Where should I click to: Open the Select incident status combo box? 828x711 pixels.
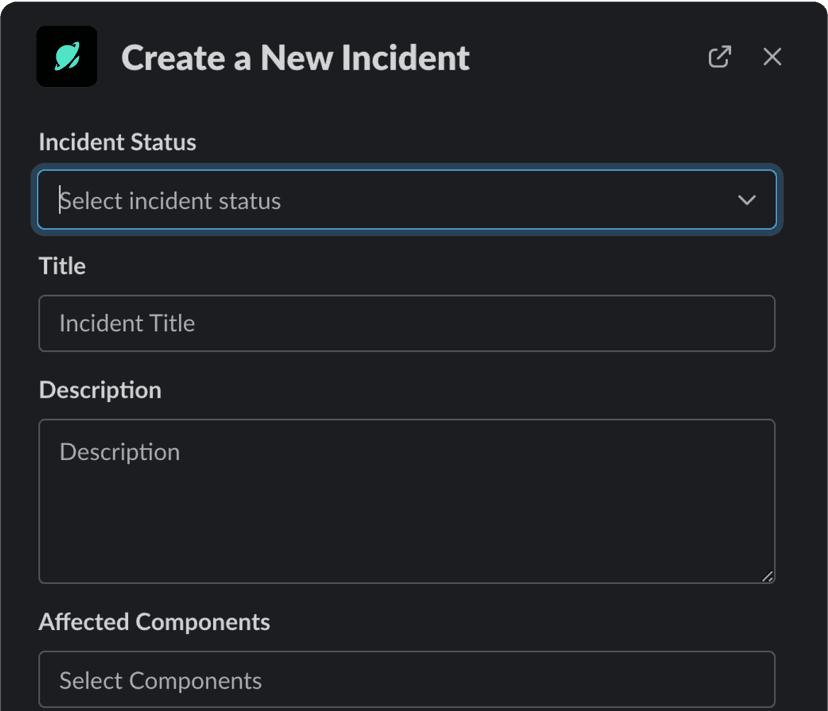click(407, 200)
